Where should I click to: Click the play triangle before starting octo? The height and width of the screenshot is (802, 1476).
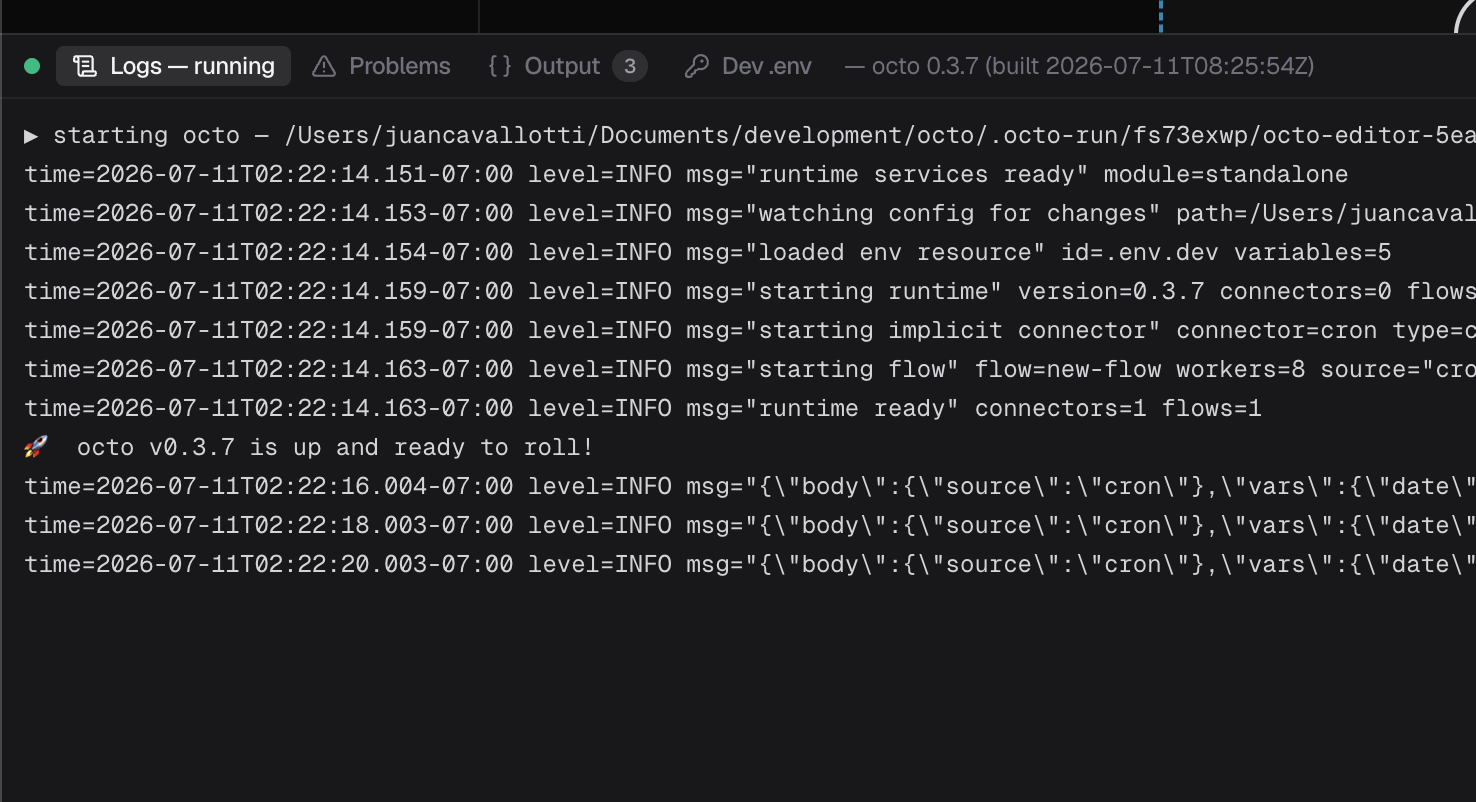point(31,135)
